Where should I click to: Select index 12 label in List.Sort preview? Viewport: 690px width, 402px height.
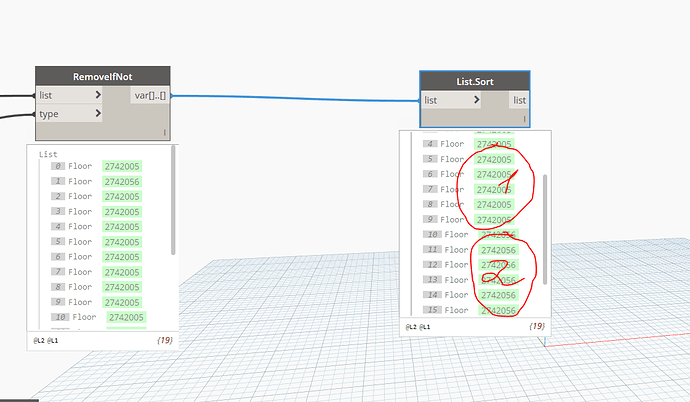coord(432,264)
